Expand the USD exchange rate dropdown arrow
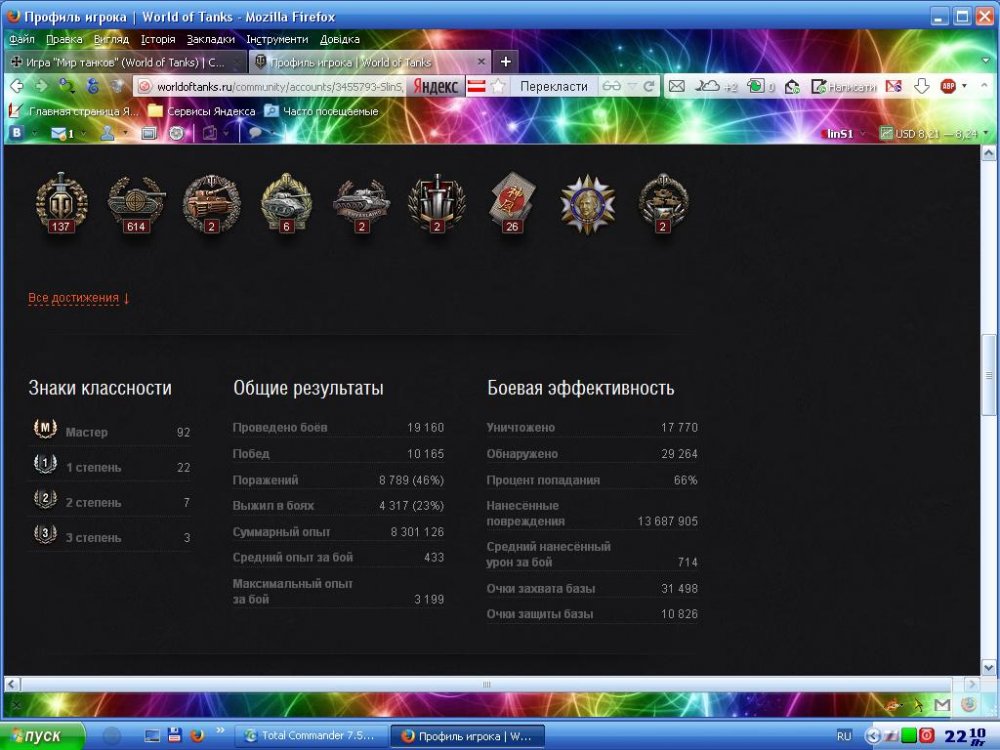The width and height of the screenshot is (1000, 750). [x=986, y=133]
